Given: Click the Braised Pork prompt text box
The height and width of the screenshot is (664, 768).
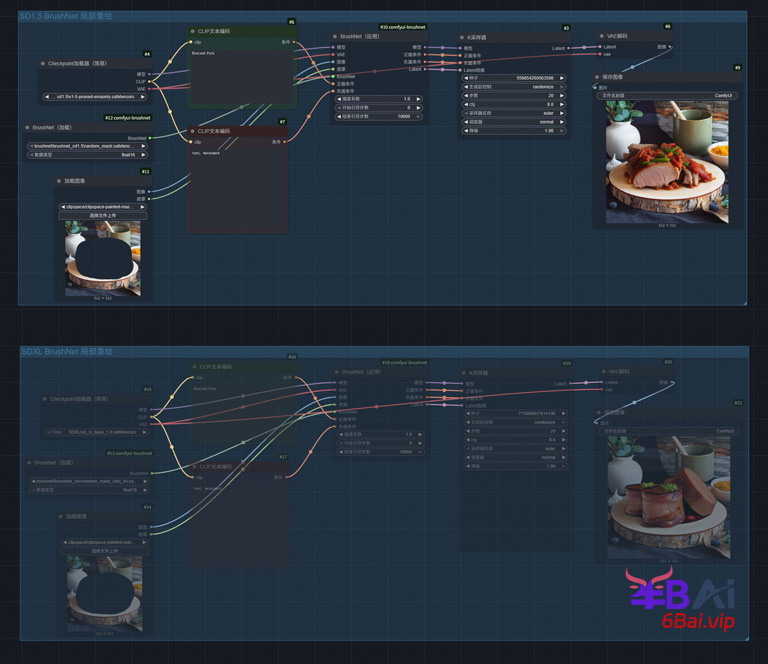Looking at the screenshot, I should 240,80.
